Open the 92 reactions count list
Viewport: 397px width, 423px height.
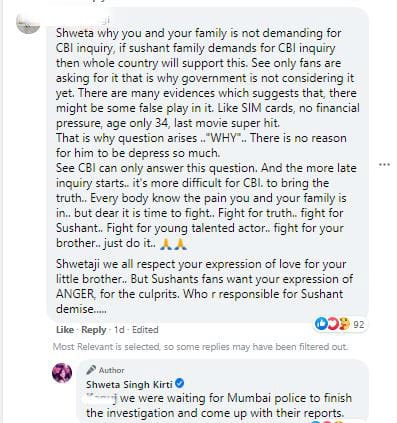pos(358,324)
